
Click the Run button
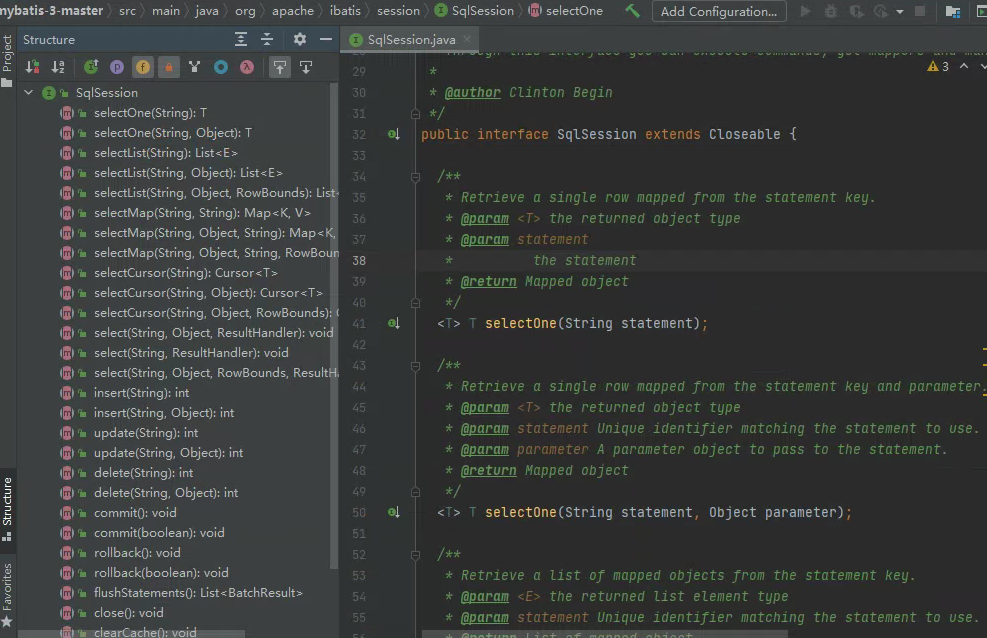pyautogui.click(x=804, y=11)
